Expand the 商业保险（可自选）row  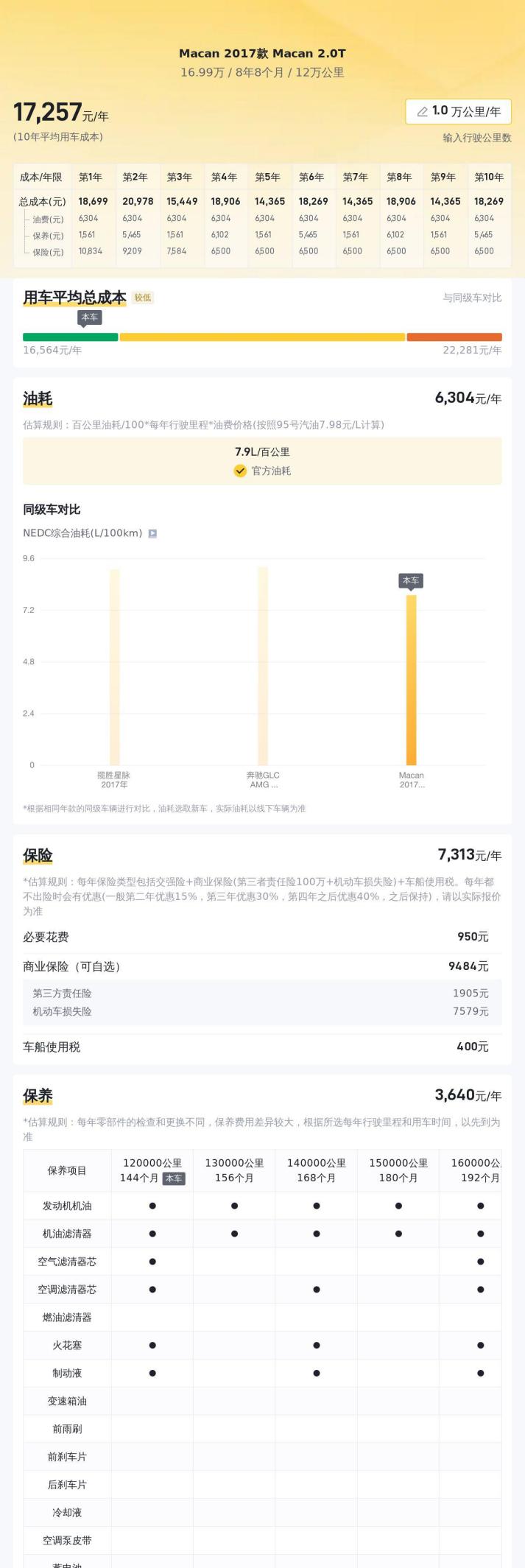(x=262, y=966)
